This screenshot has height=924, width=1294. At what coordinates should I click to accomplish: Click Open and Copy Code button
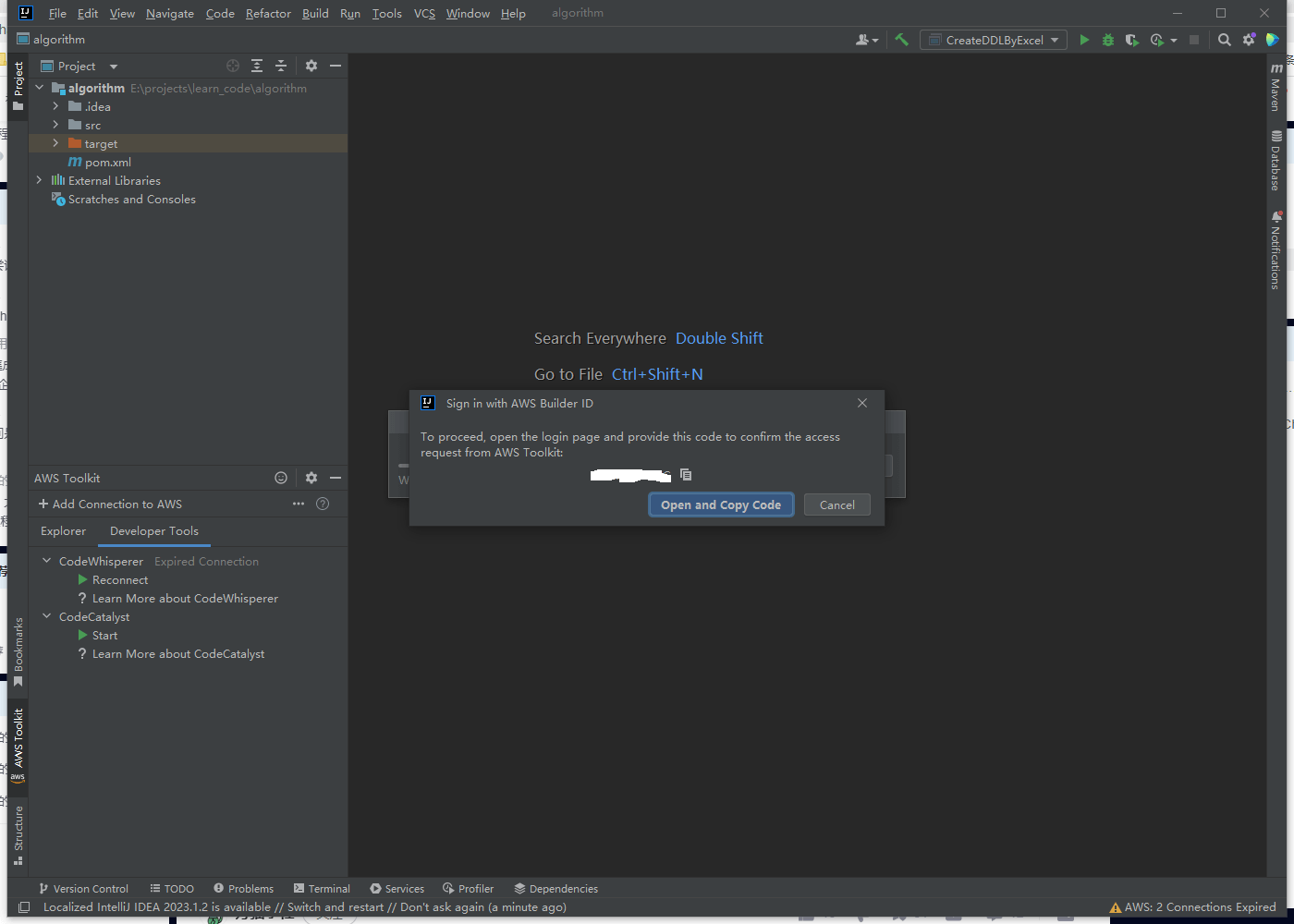click(721, 505)
